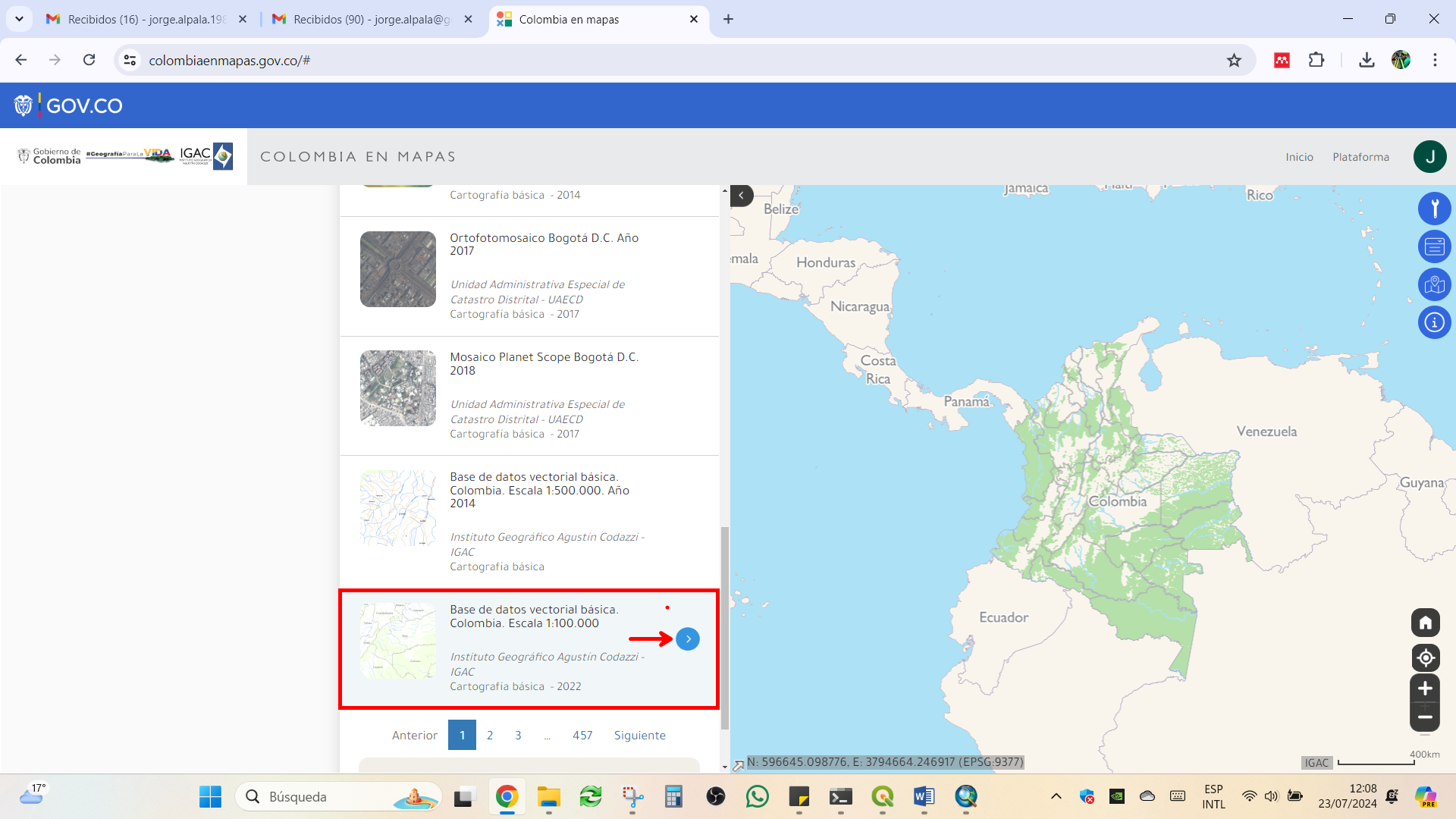Collapse the side panel with arrow

click(742, 196)
